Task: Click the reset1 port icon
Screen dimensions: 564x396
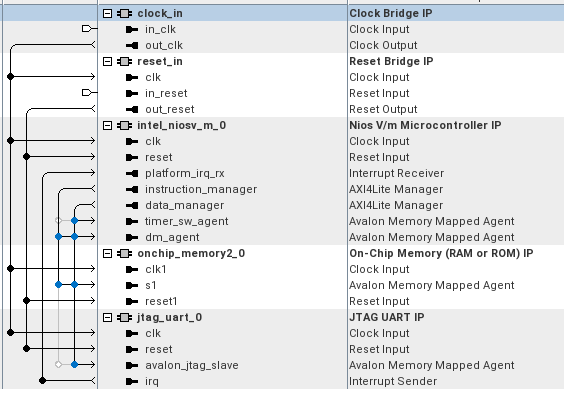Action: coord(132,301)
